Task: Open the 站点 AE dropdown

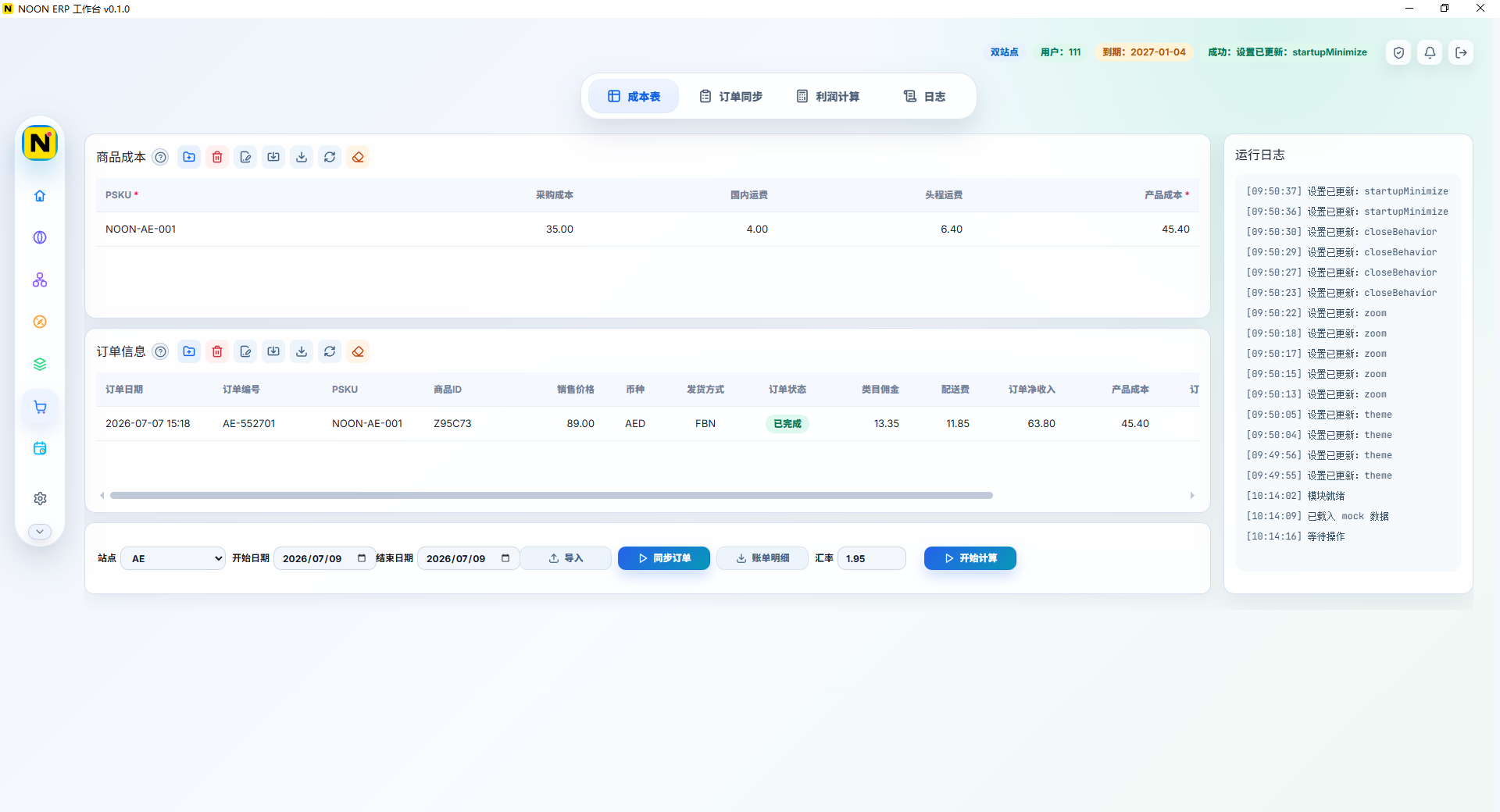Action: (173, 558)
